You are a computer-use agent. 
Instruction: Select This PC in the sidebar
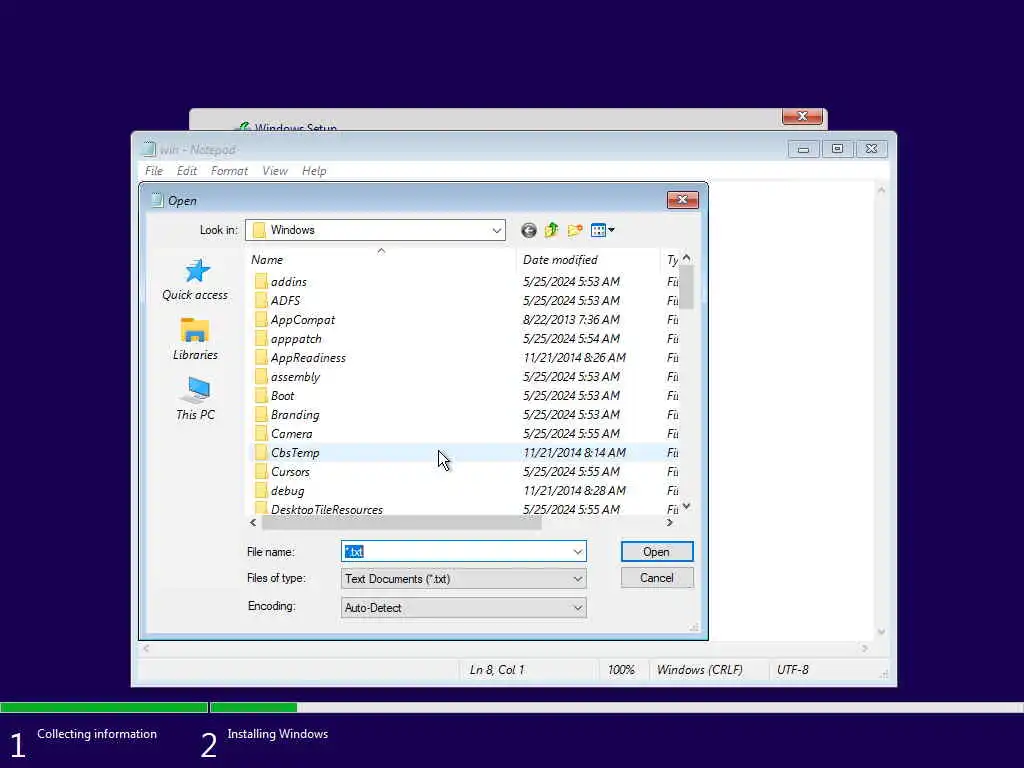click(x=195, y=398)
